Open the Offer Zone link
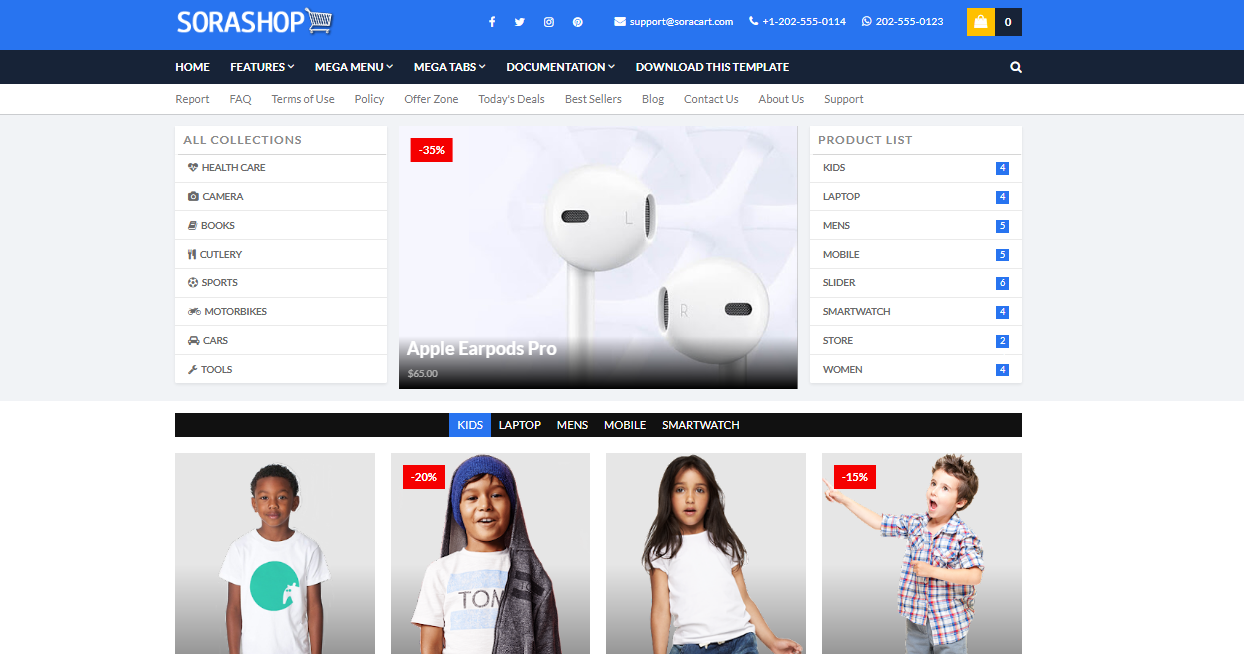 pyautogui.click(x=431, y=99)
